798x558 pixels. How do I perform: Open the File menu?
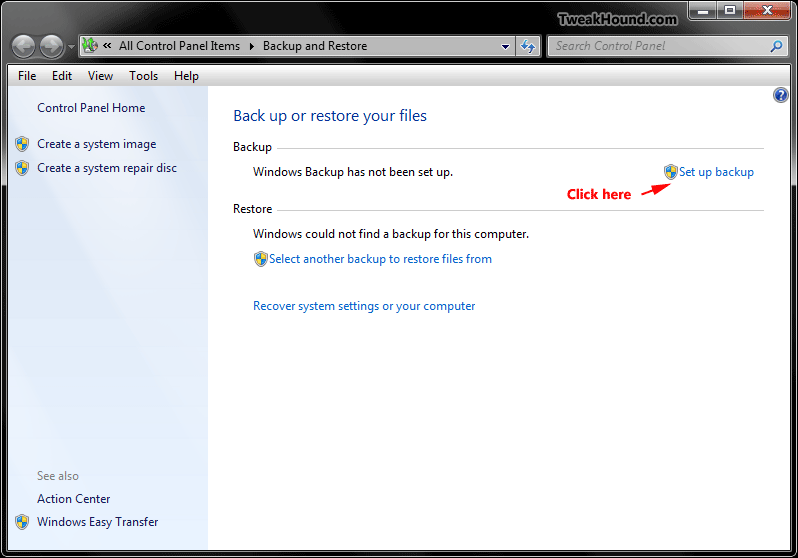27,76
